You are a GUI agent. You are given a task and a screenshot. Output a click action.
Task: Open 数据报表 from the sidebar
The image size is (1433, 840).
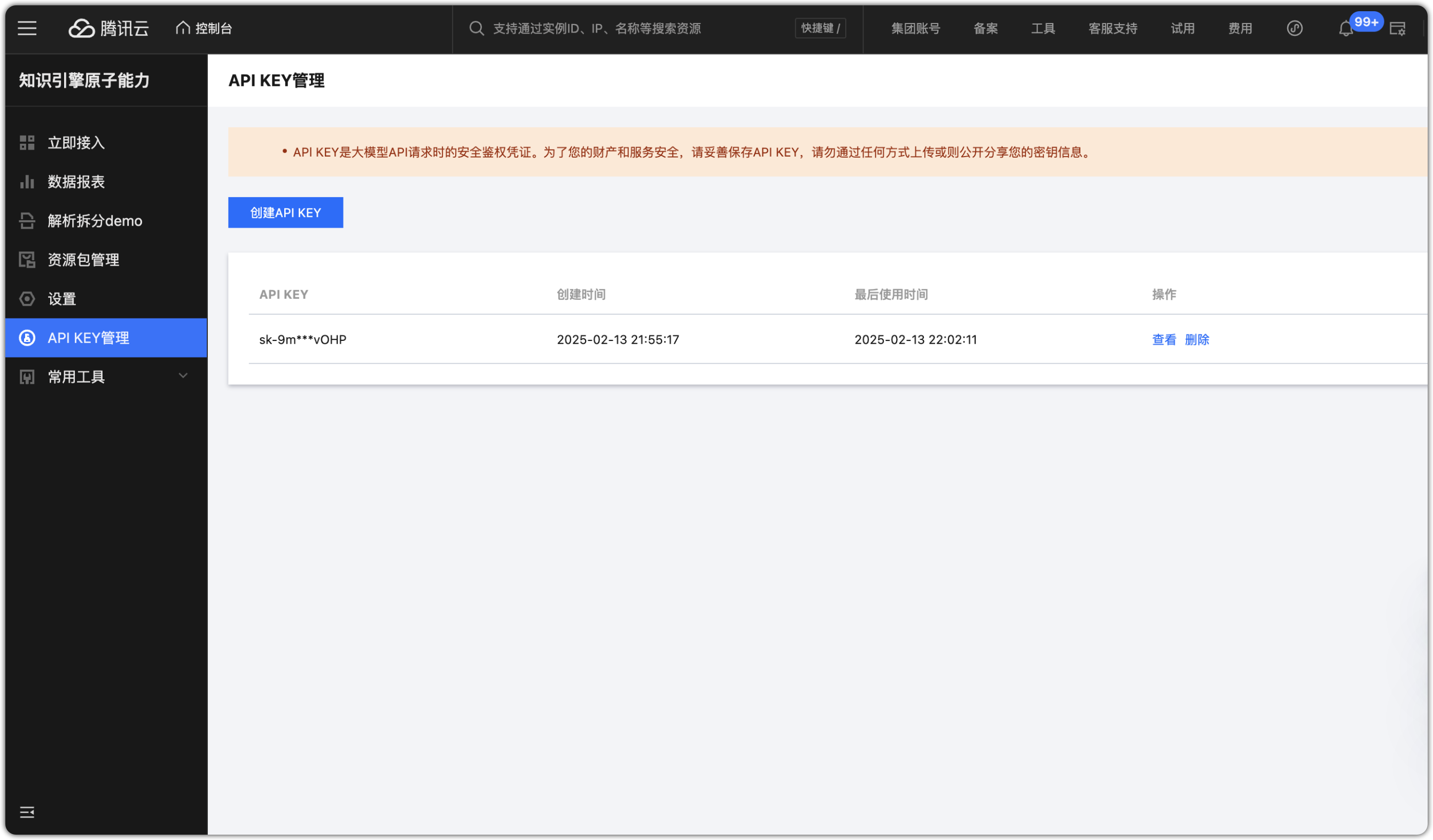point(76,182)
